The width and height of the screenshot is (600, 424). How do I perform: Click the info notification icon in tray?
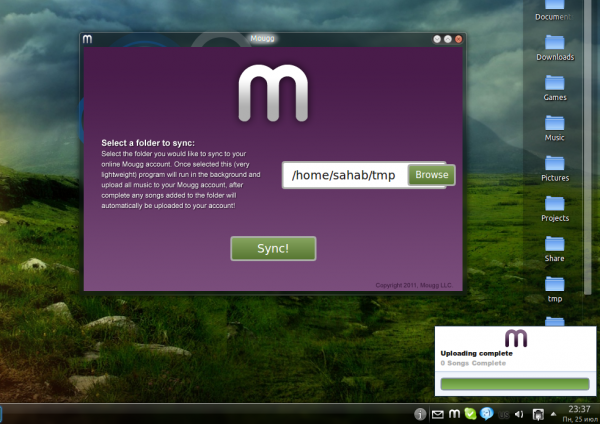pyautogui.click(x=420, y=414)
